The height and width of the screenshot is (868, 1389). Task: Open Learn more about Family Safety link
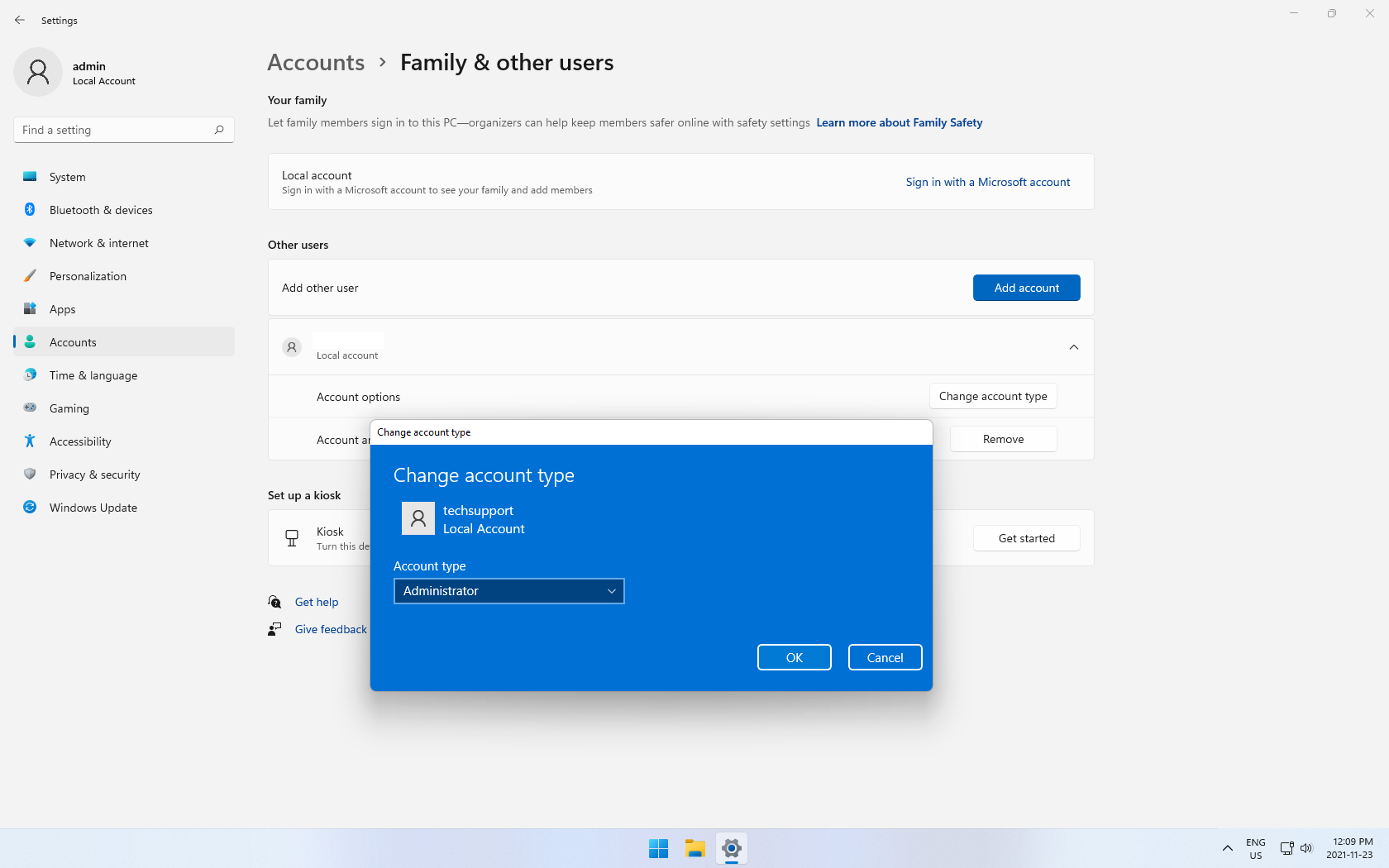click(x=899, y=122)
